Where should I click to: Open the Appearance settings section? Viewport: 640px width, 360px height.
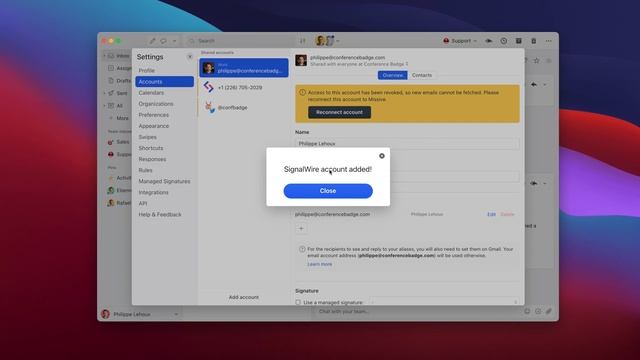click(153, 126)
